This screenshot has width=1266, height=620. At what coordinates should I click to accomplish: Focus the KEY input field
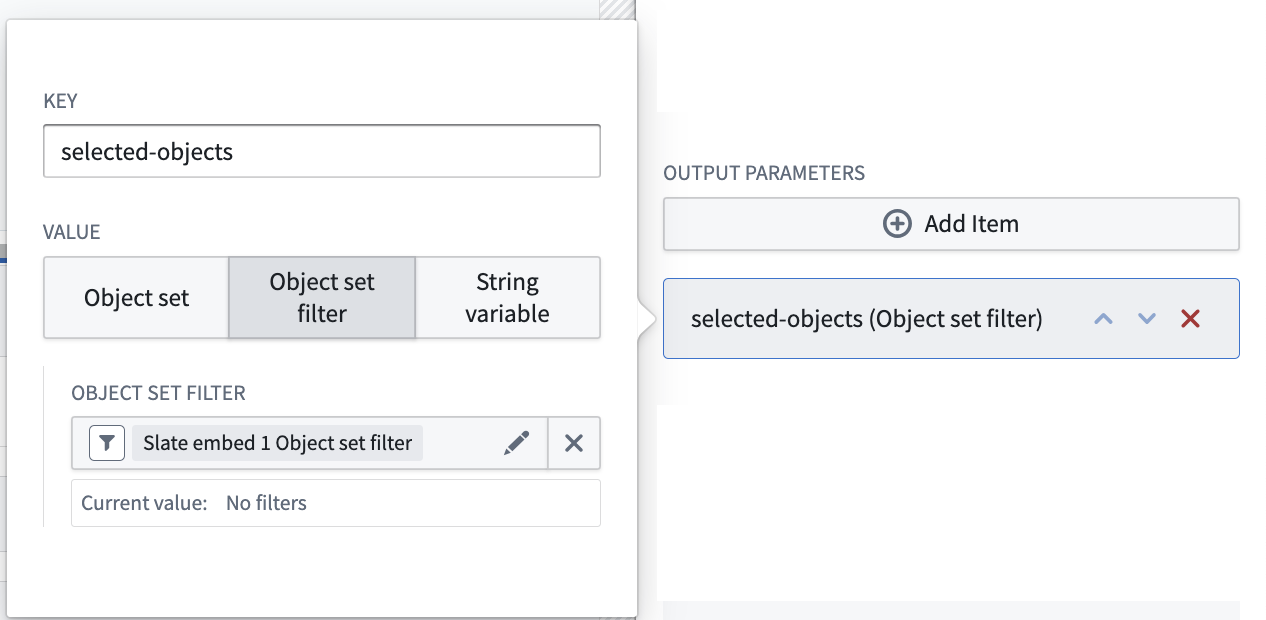(x=322, y=151)
